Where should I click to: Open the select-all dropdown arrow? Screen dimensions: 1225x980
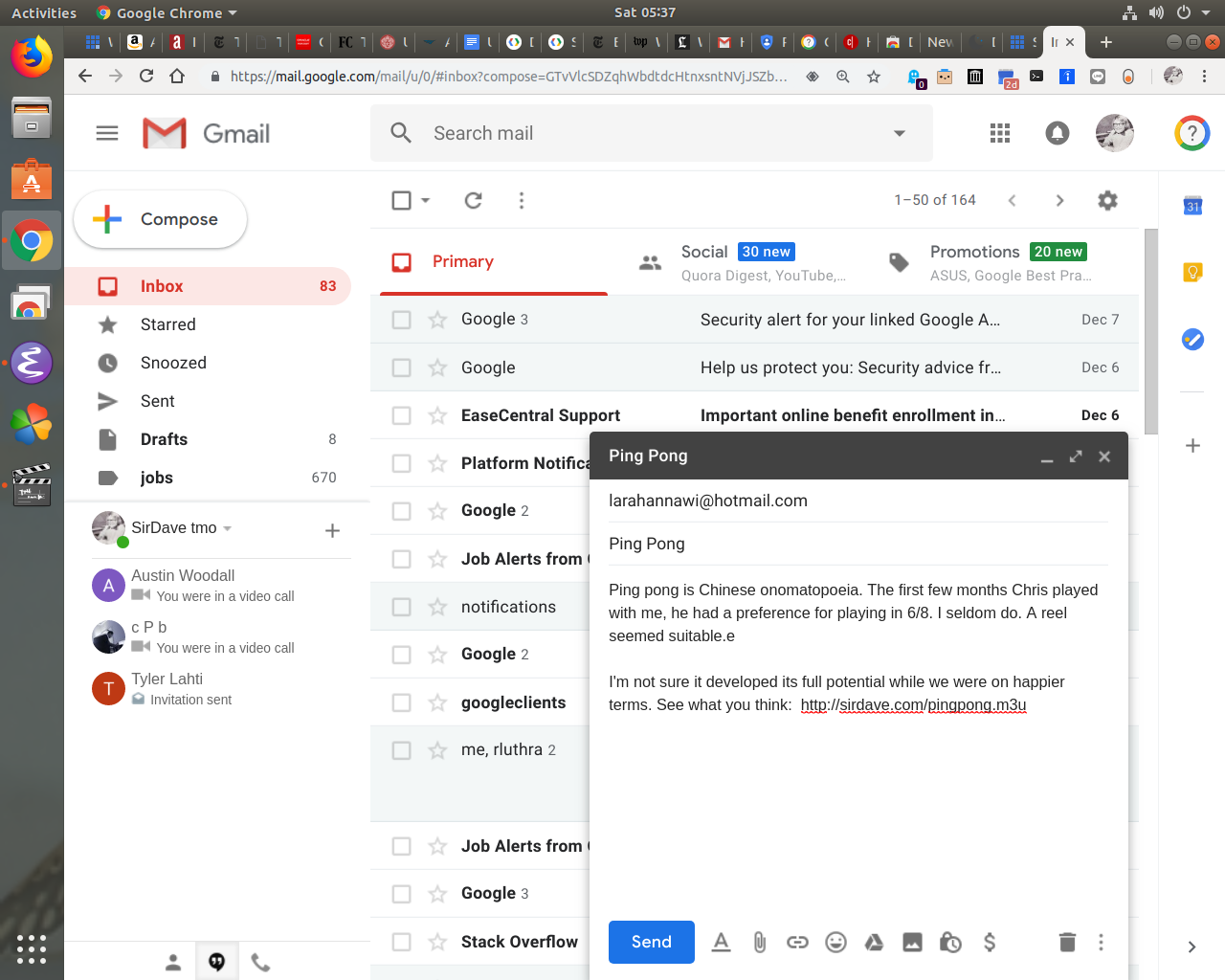(x=426, y=200)
